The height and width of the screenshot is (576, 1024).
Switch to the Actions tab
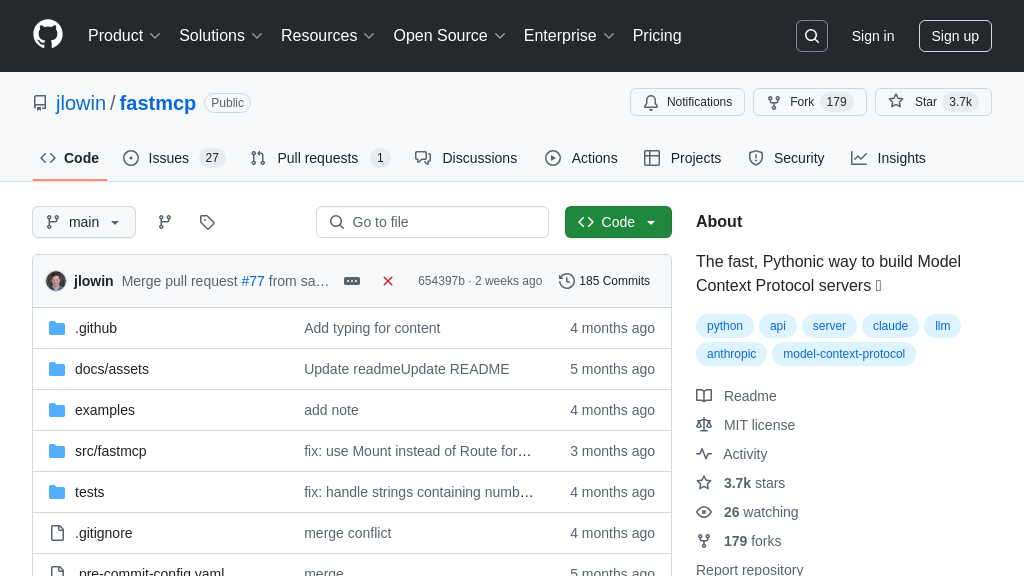(581, 158)
